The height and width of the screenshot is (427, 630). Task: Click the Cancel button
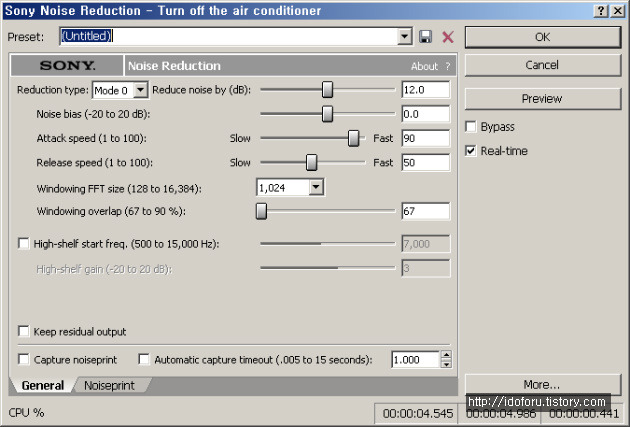pos(543,65)
